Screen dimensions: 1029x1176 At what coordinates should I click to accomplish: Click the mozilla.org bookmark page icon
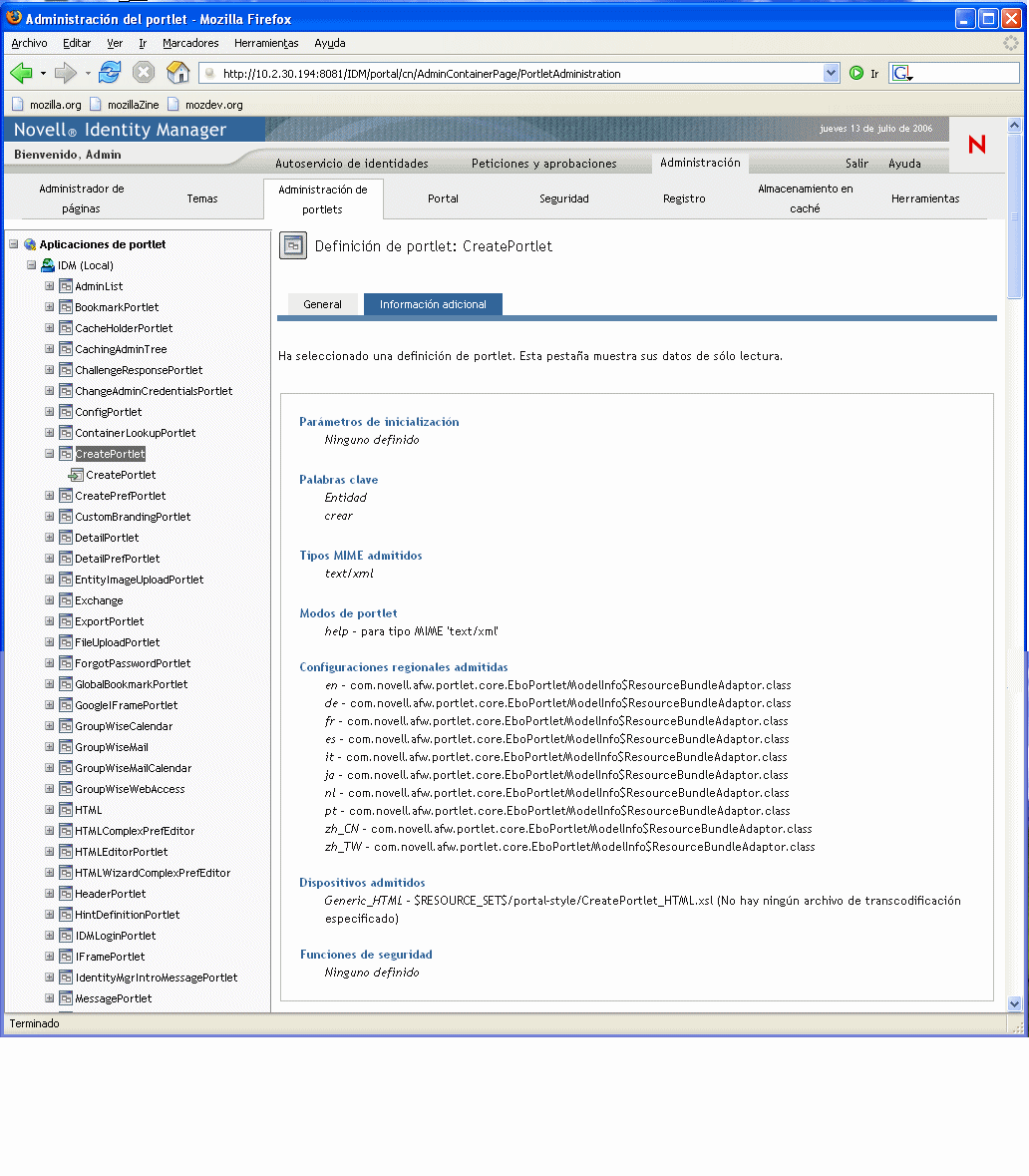point(18,105)
